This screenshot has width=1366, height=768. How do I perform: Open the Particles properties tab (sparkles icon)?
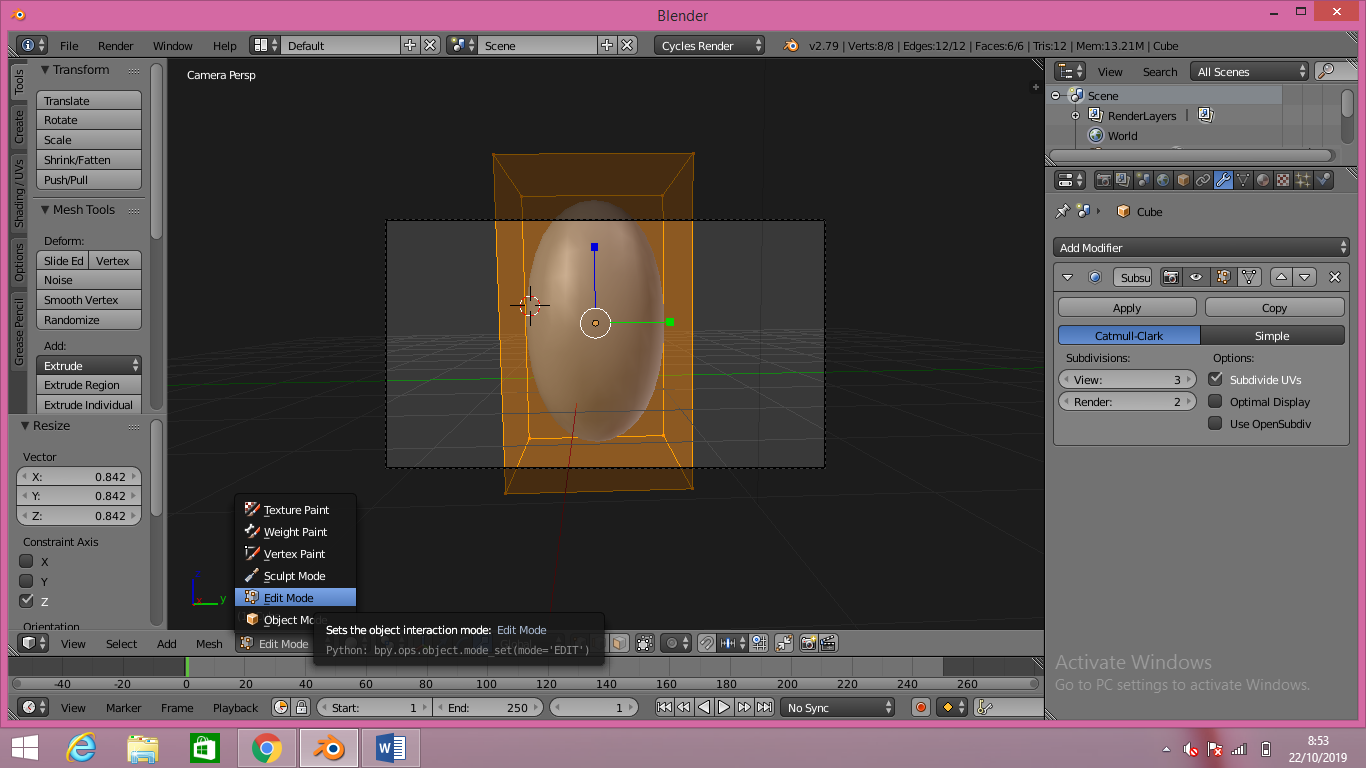click(1303, 180)
